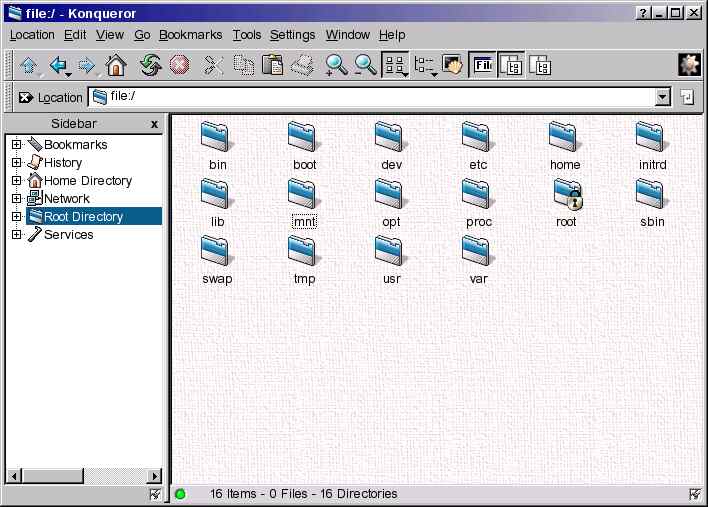Viewport: 708px width, 507px height.
Task: Expand the Home Directory tree node
Action: click(16, 181)
